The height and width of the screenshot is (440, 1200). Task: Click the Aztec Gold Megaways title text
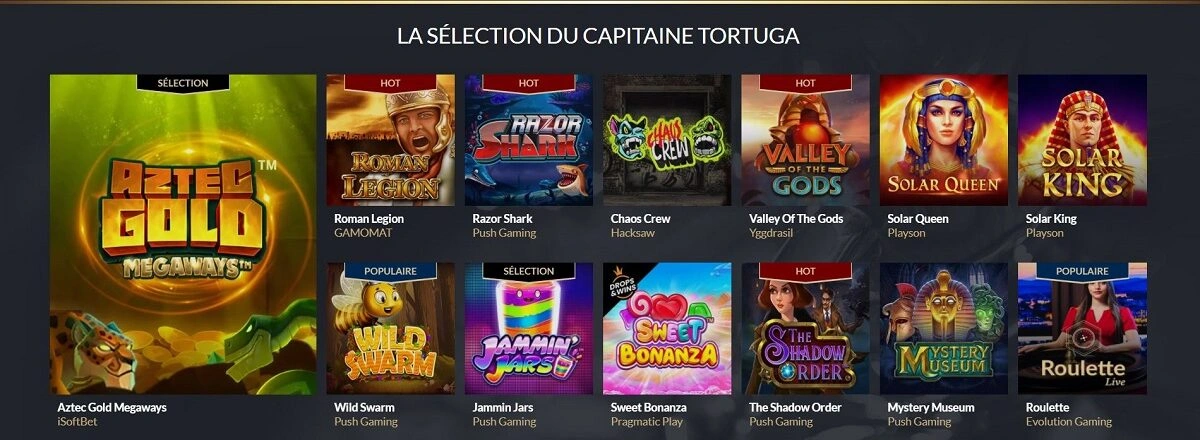point(112,408)
